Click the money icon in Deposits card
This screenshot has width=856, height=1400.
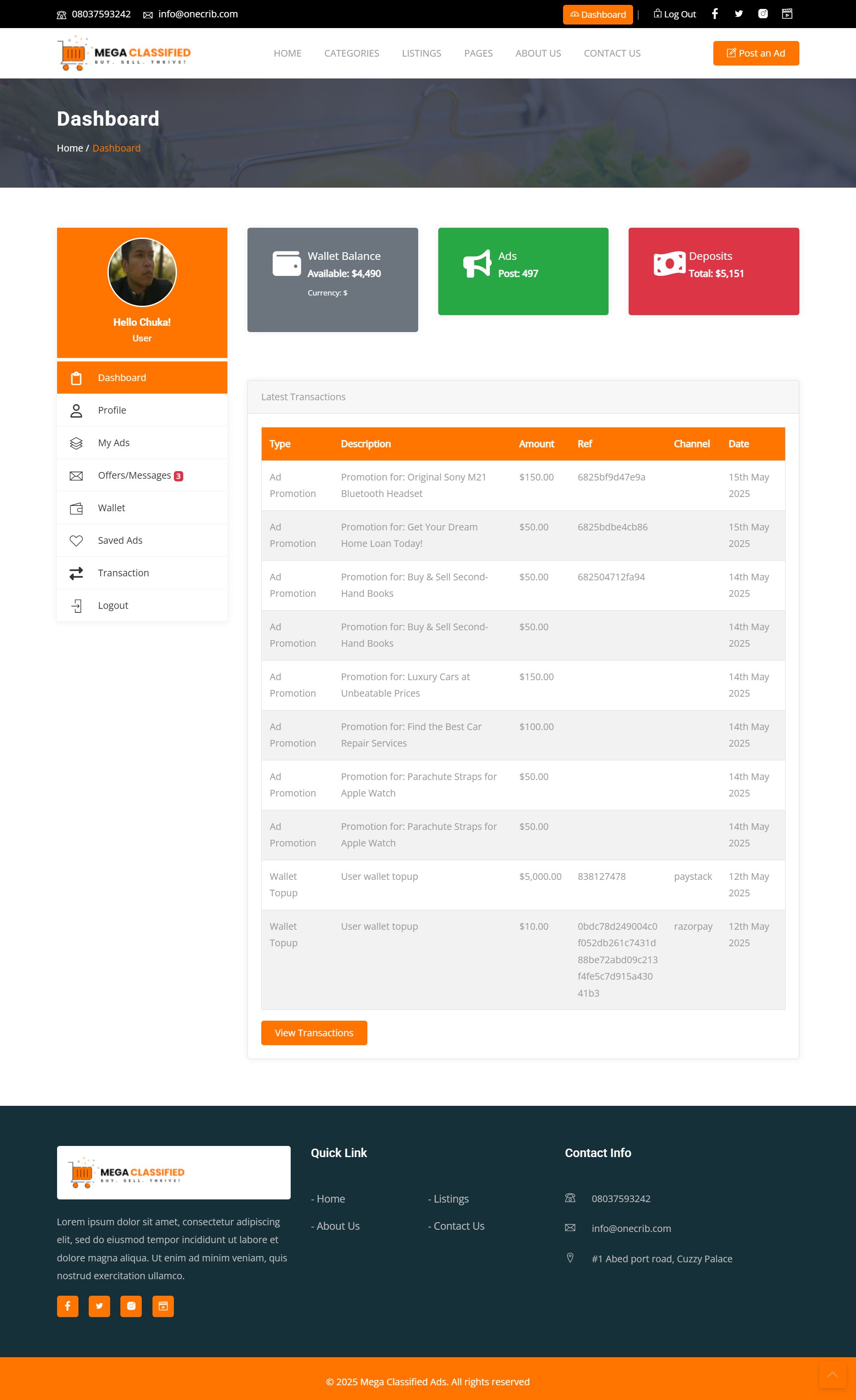pos(669,263)
